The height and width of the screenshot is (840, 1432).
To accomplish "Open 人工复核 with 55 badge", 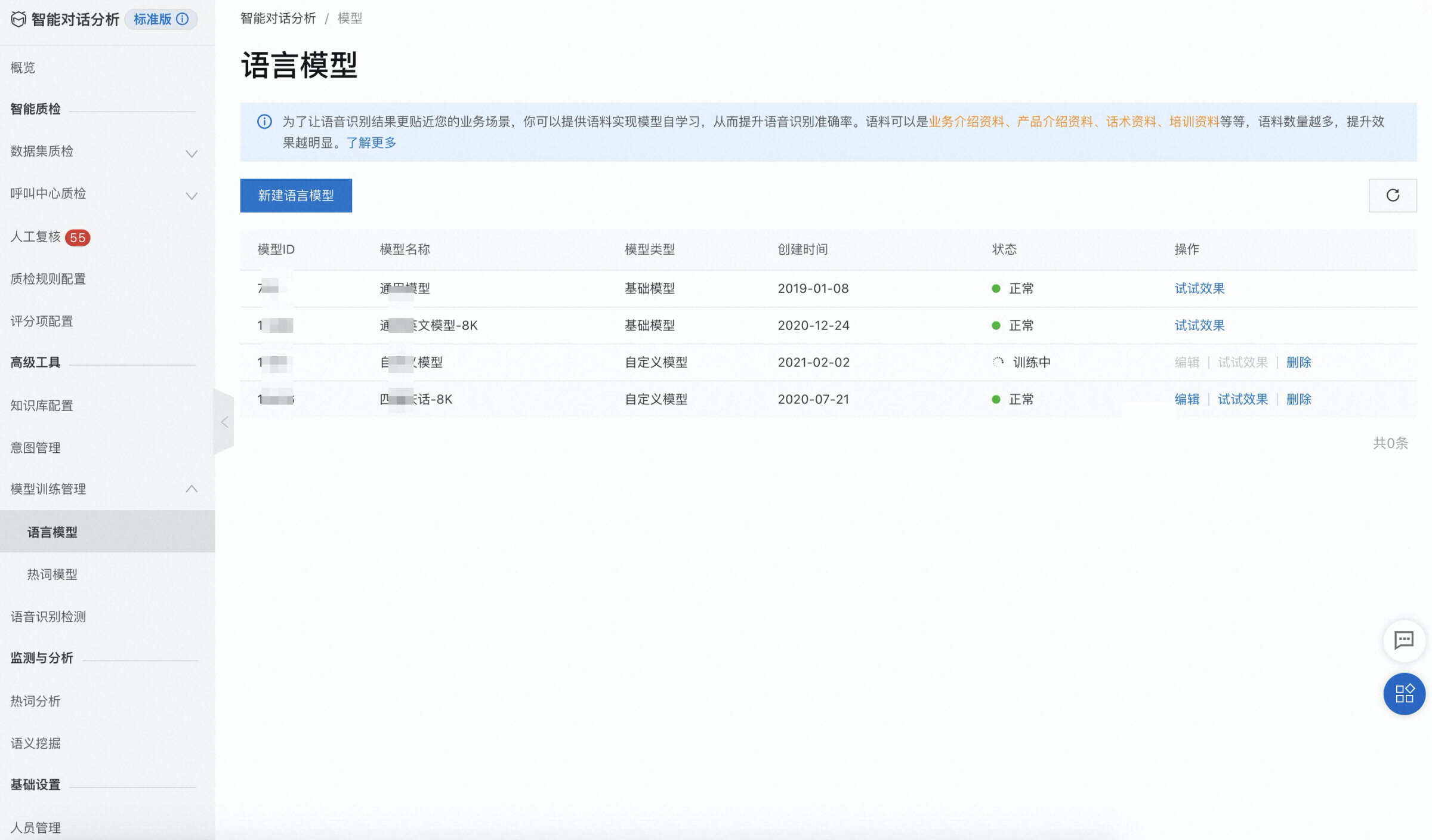I will [x=50, y=237].
